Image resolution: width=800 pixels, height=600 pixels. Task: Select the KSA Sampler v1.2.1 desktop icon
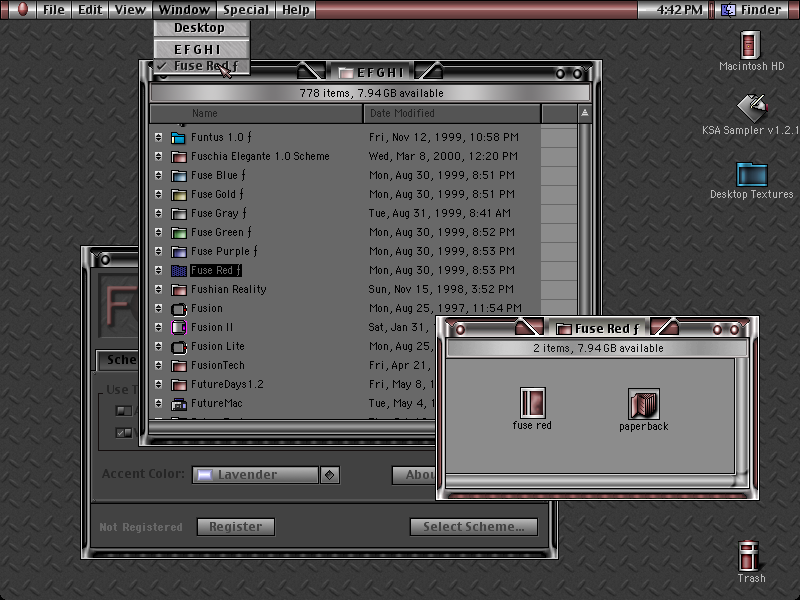(752, 107)
